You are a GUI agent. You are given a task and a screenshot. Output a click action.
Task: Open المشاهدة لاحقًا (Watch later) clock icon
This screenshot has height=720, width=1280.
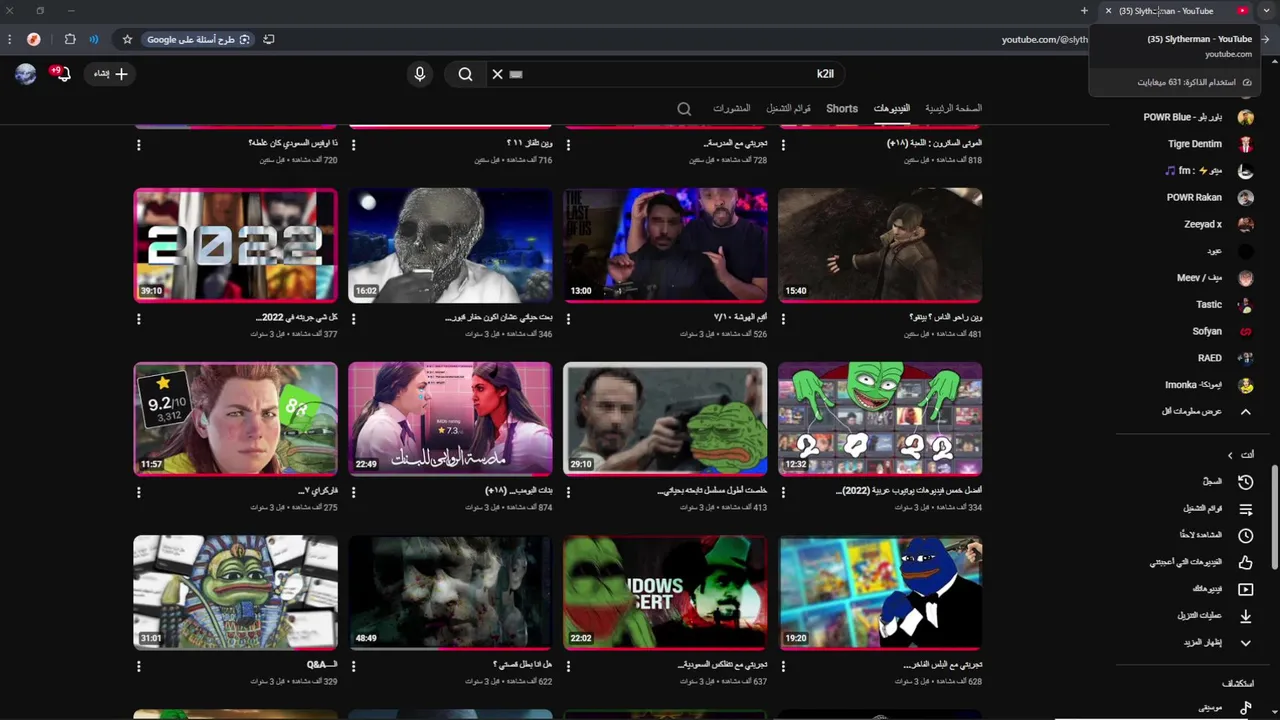coord(1245,536)
